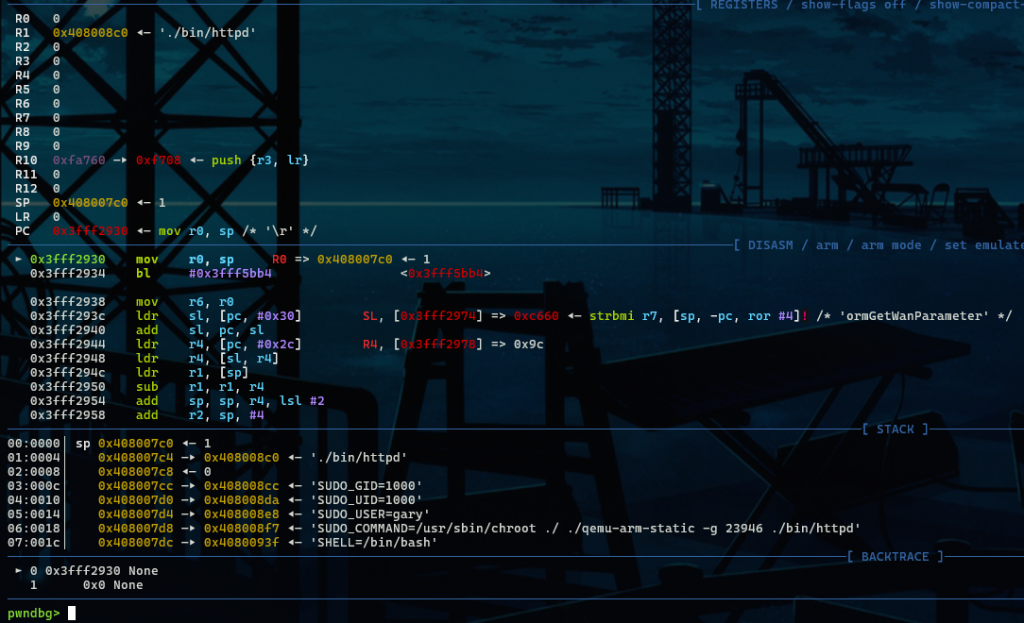Click the branch target #0x3fff5bb4 operand
The width and height of the screenshot is (1024, 623).
coord(230,273)
